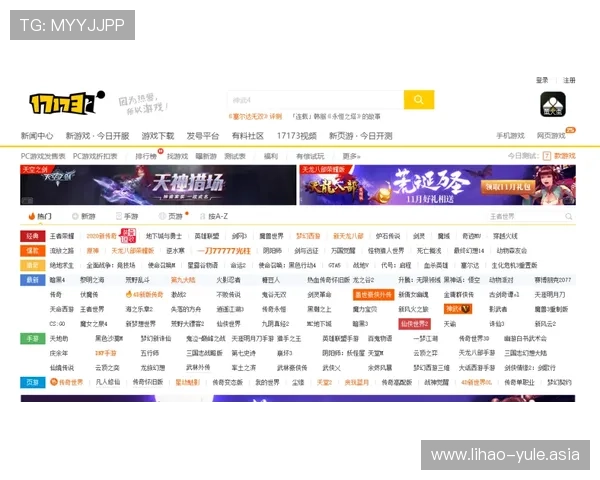Viewport: 600px width, 480px height.
Task: Open 测试表 sub-navigation link
Action: click(235, 156)
